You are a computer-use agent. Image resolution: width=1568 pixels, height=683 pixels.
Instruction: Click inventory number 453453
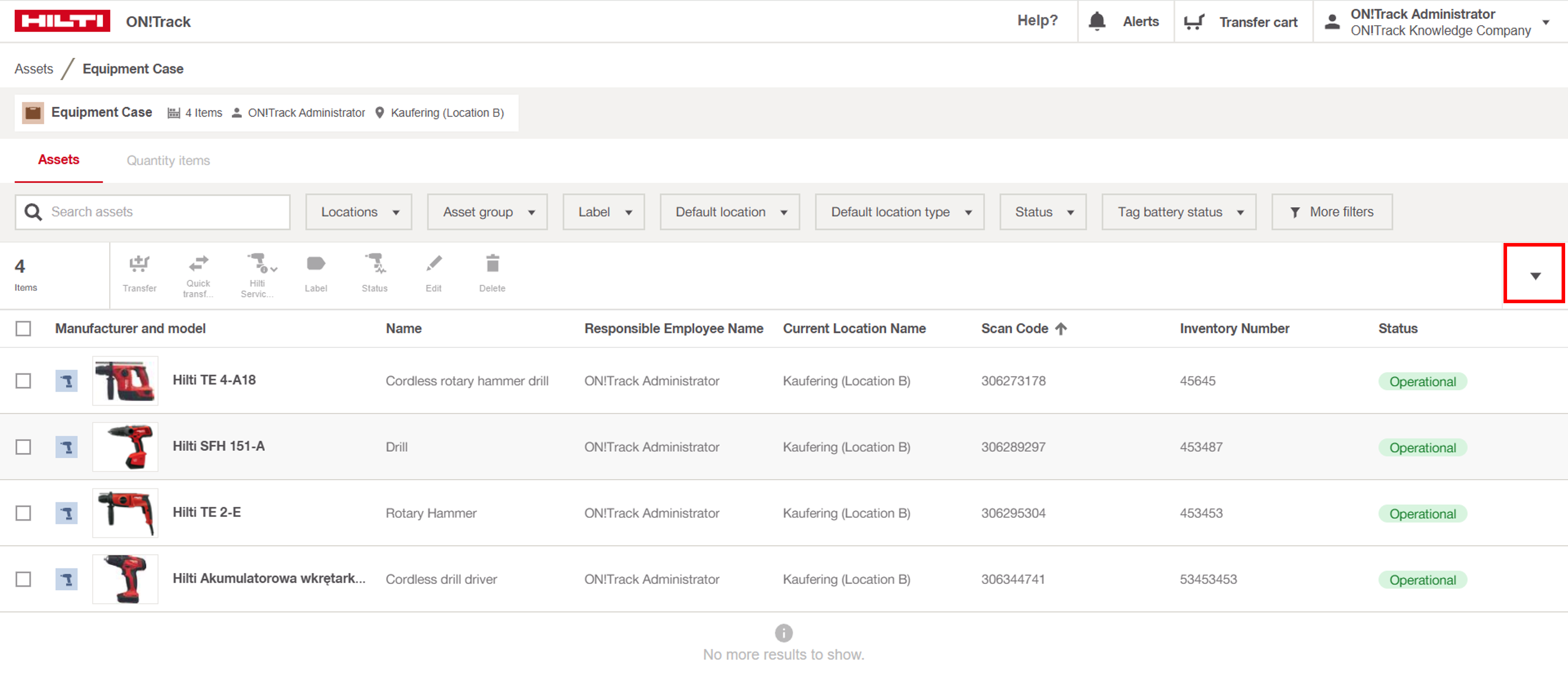click(1201, 513)
